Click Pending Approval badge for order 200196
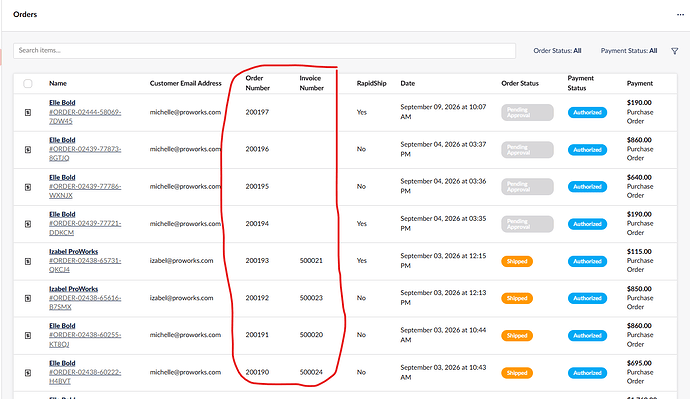The image size is (690, 399). pos(527,150)
